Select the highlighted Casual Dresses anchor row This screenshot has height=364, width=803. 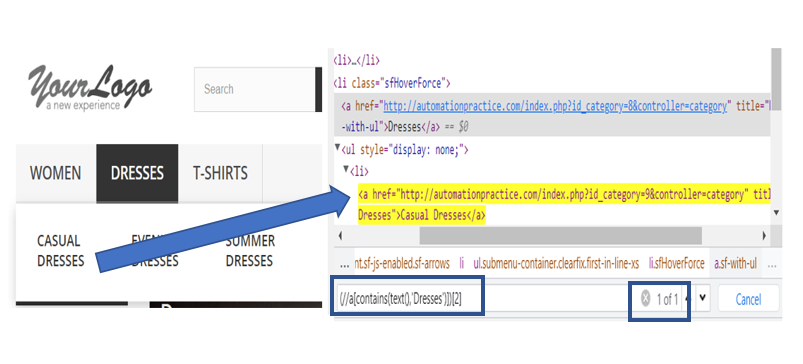[563, 205]
